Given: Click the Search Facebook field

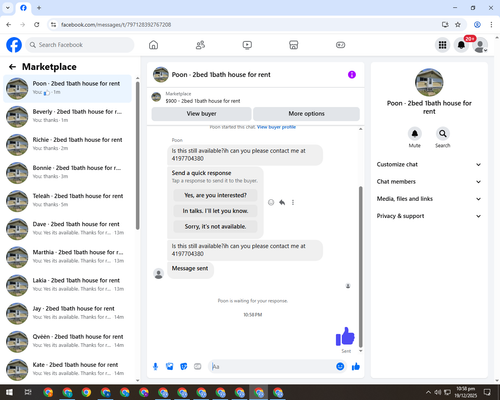Looking at the screenshot, I should pos(80,45).
